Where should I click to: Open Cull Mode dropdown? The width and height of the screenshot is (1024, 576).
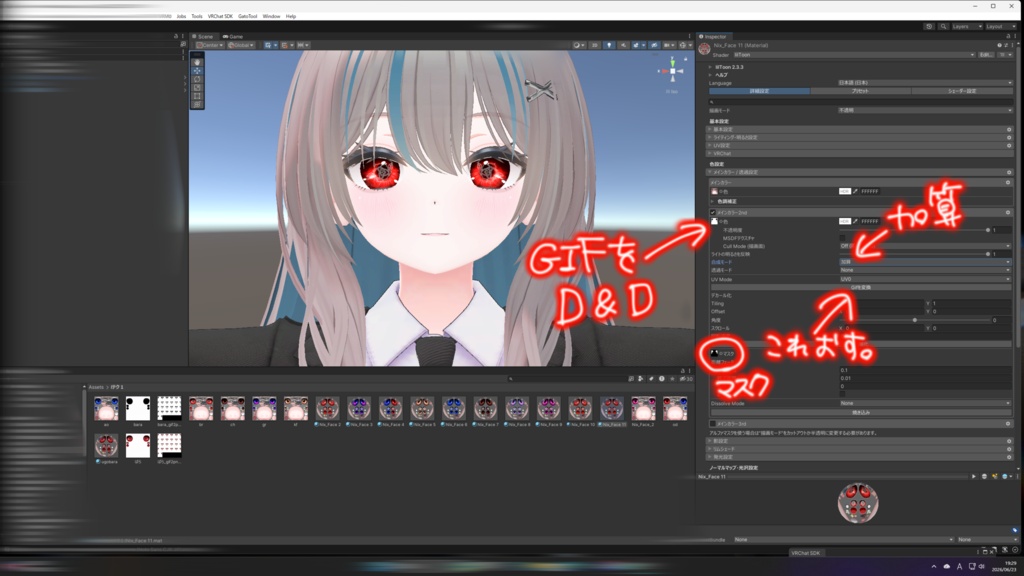pyautogui.click(x=925, y=246)
